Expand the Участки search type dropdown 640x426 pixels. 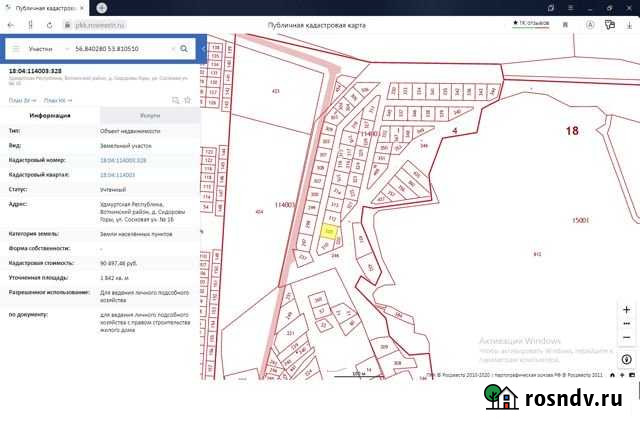click(48, 49)
